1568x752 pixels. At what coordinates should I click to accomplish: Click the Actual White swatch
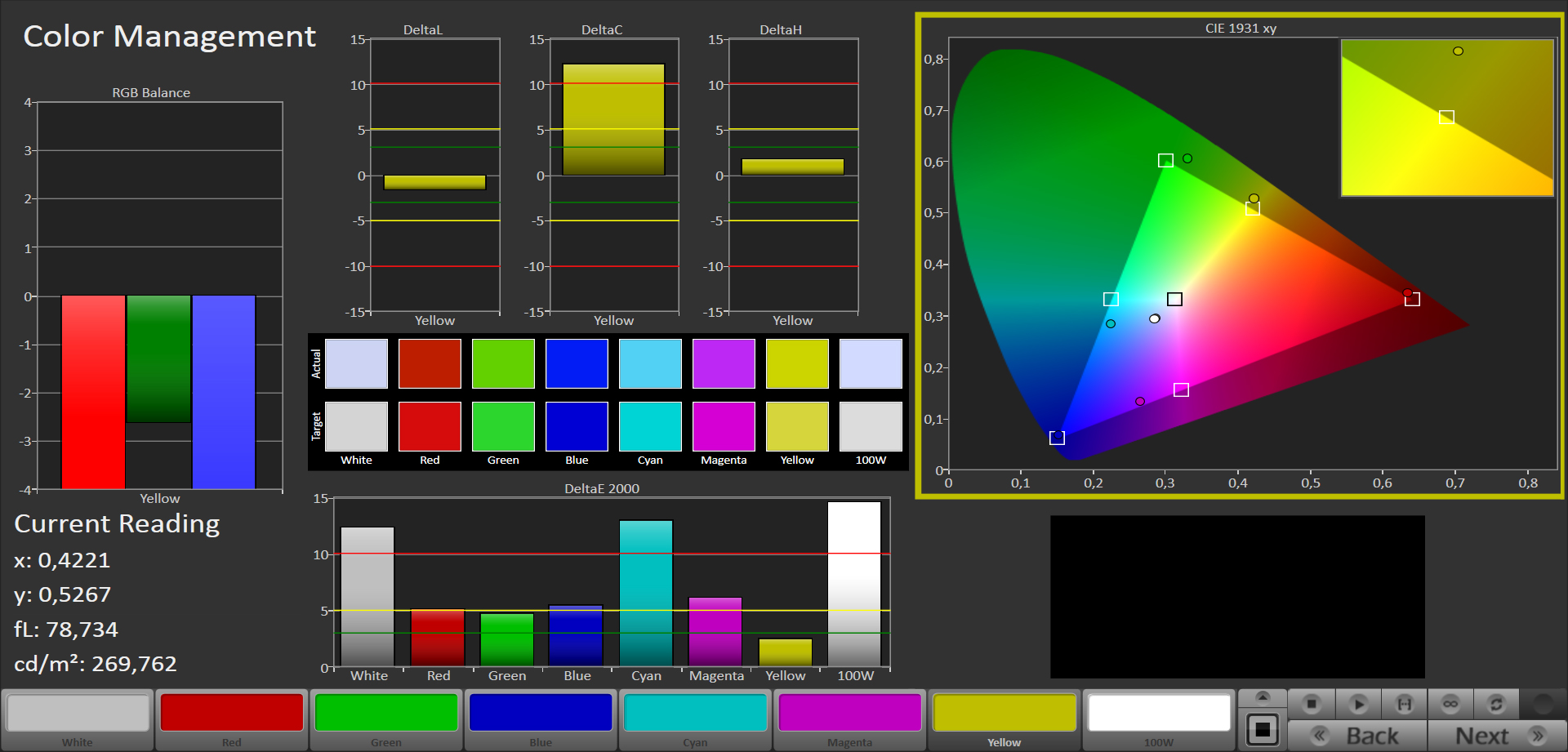click(356, 364)
